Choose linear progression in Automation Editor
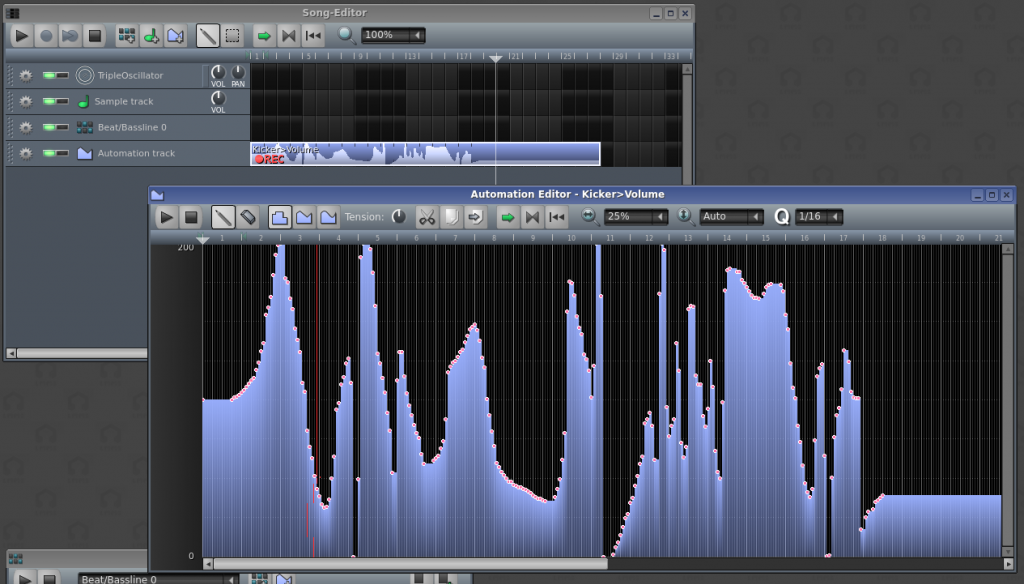 coord(304,217)
